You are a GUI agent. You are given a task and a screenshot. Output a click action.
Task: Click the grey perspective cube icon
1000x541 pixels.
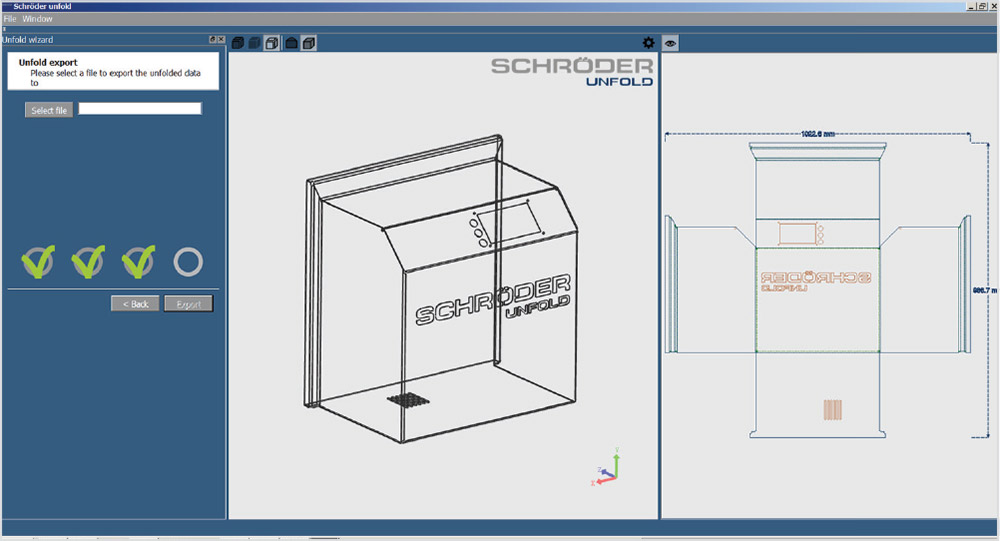click(309, 43)
